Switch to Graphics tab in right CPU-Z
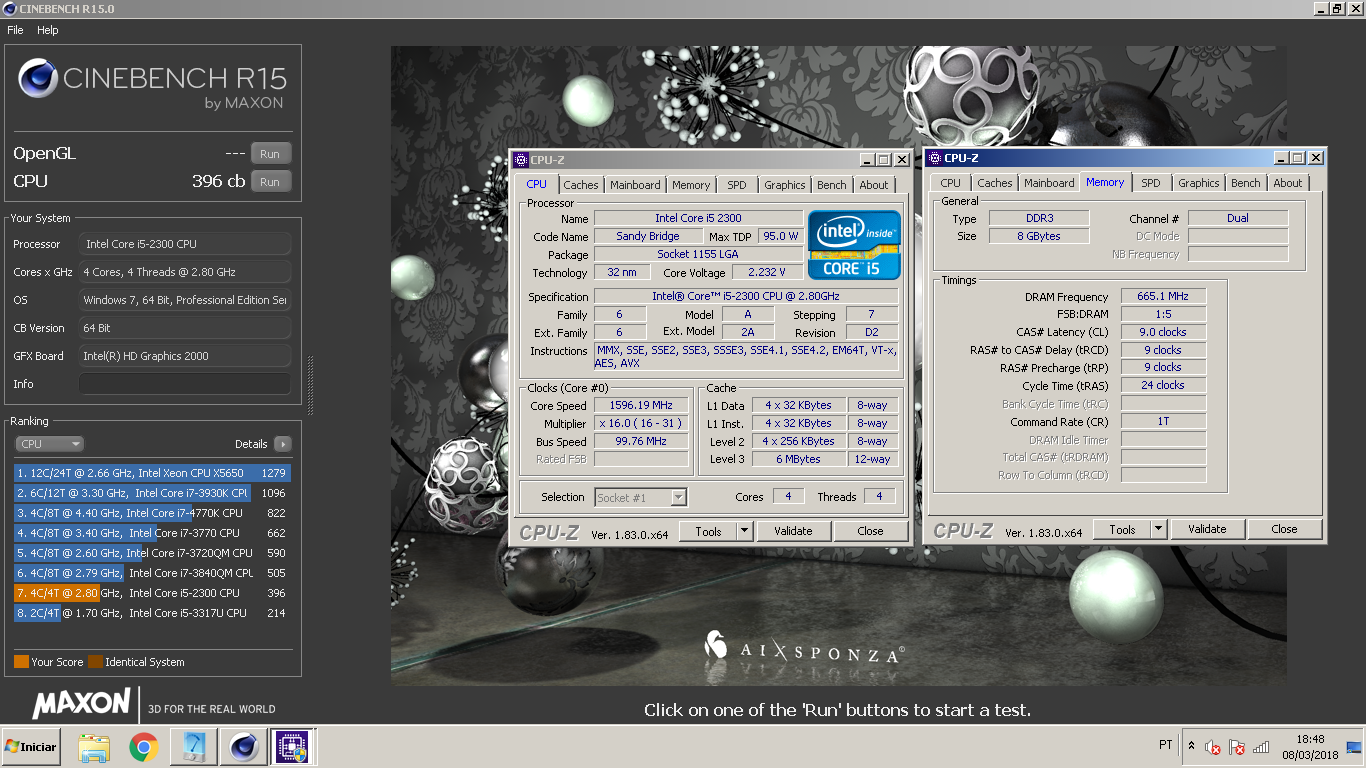Screen dimensions: 1366x768 1199,183
